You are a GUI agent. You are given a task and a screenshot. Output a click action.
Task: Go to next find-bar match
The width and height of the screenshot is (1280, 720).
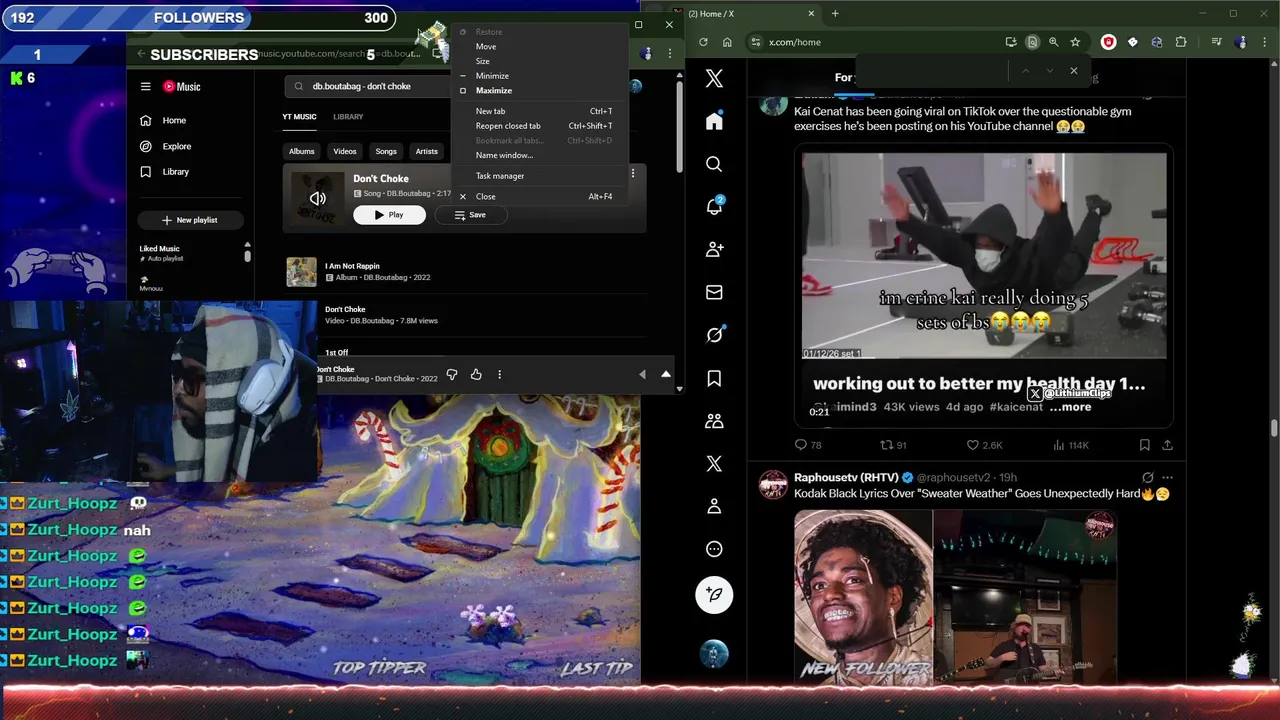click(x=1049, y=71)
